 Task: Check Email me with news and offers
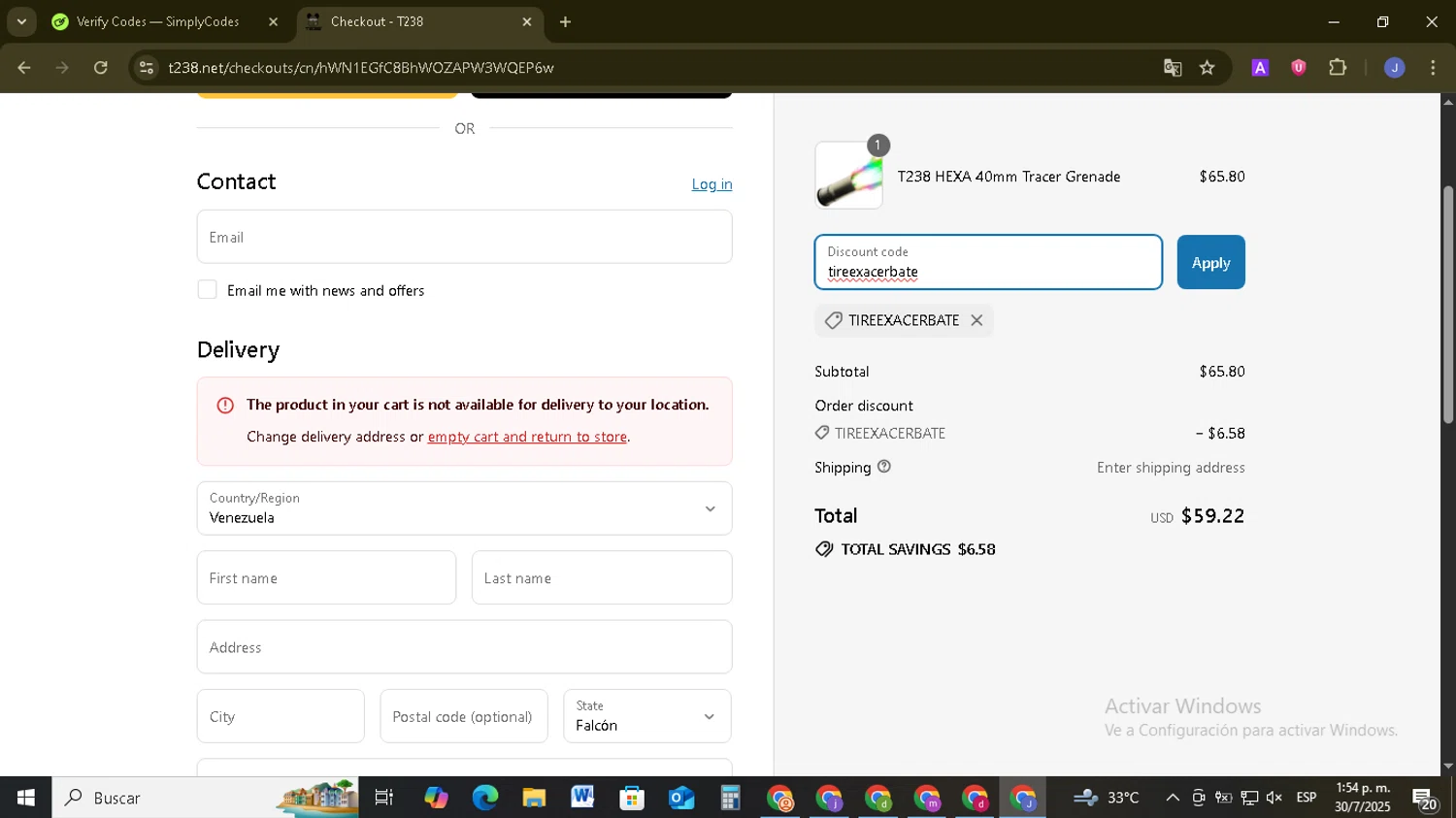click(x=207, y=290)
